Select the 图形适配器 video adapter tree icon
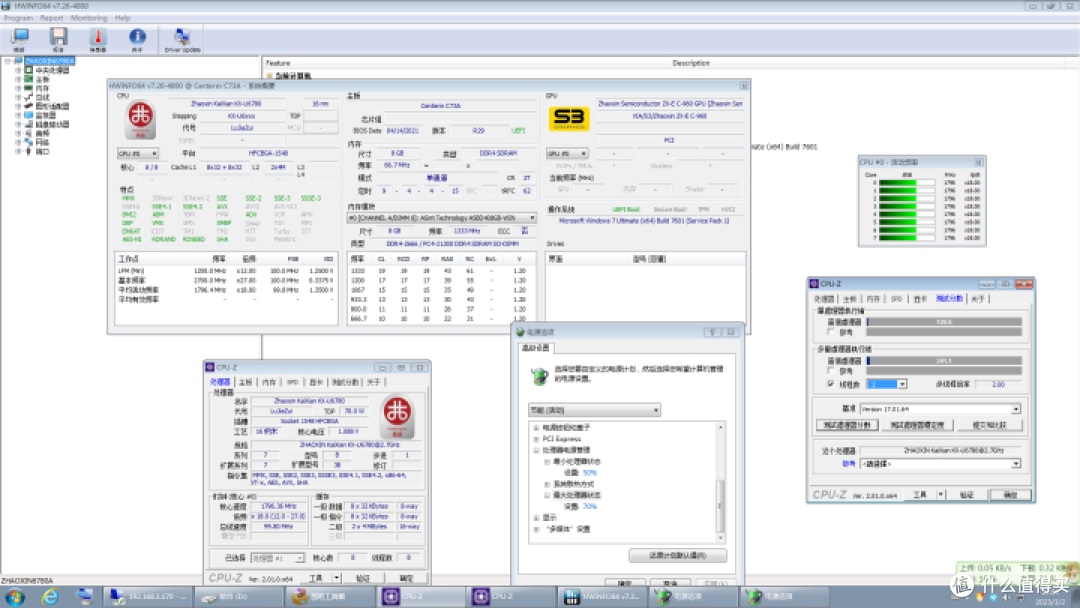The image size is (1080, 608). point(29,106)
